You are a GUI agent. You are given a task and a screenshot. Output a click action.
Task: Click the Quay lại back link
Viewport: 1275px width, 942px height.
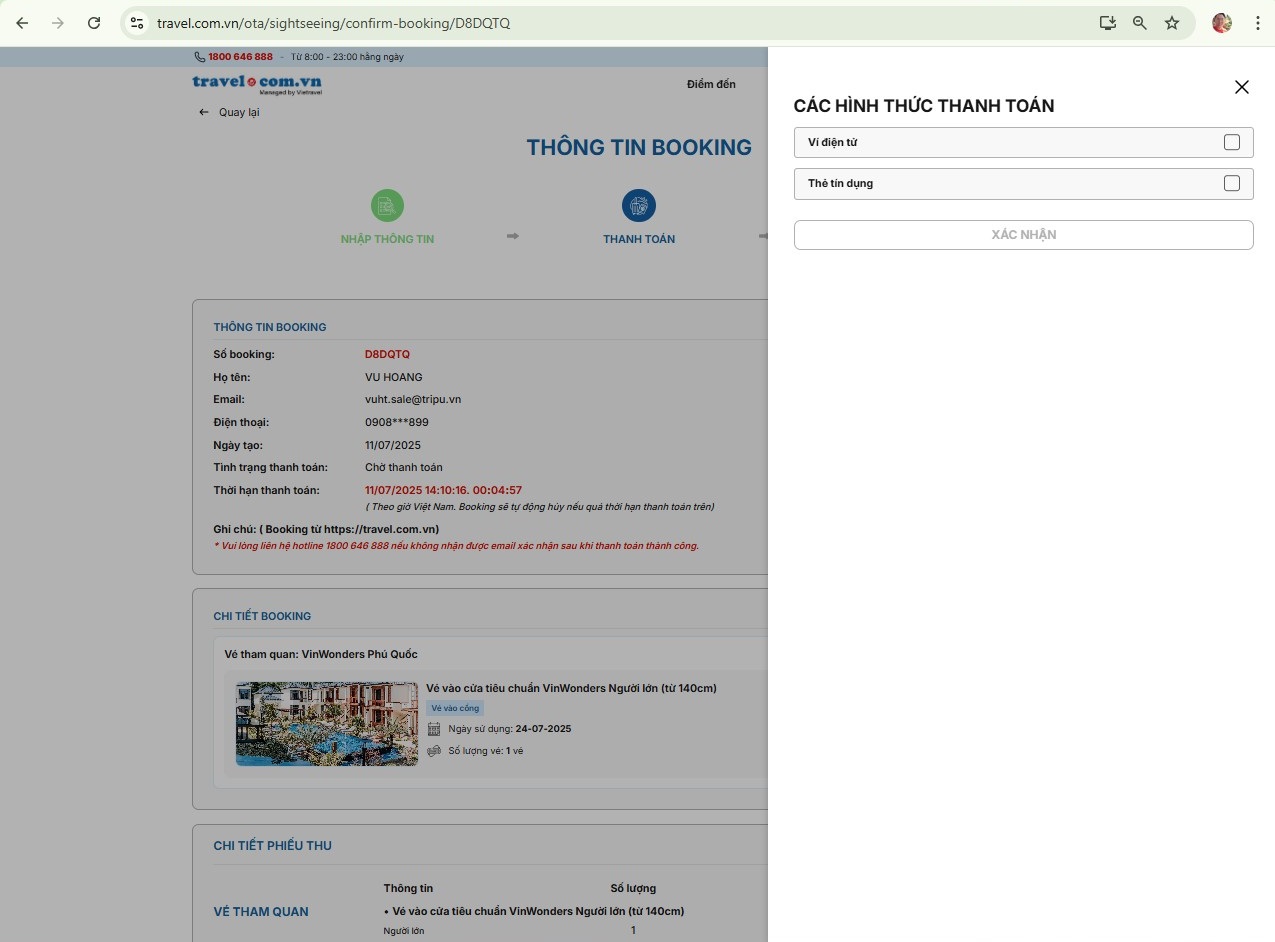[229, 112]
